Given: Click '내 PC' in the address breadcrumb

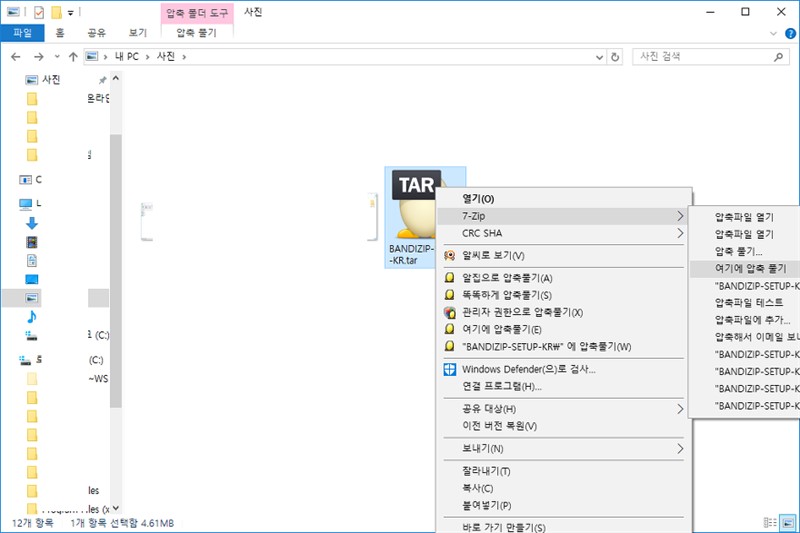Looking at the screenshot, I should pyautogui.click(x=124, y=57).
